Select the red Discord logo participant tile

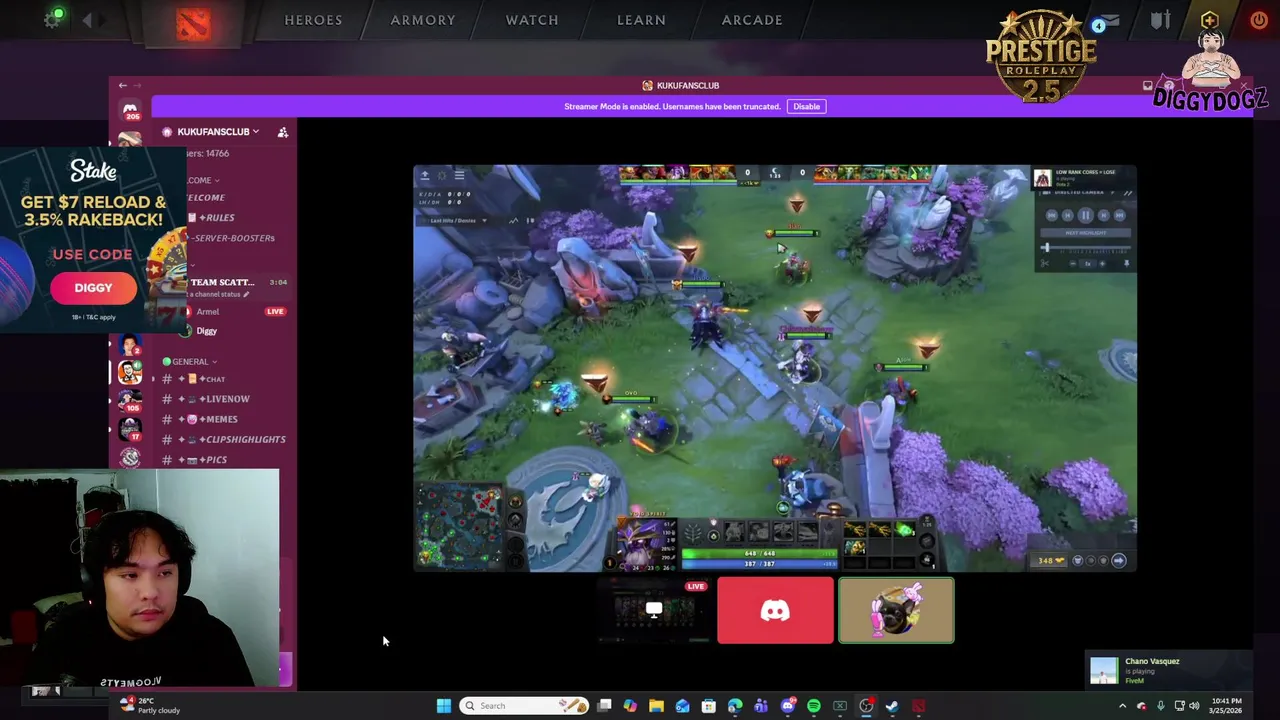coord(775,610)
